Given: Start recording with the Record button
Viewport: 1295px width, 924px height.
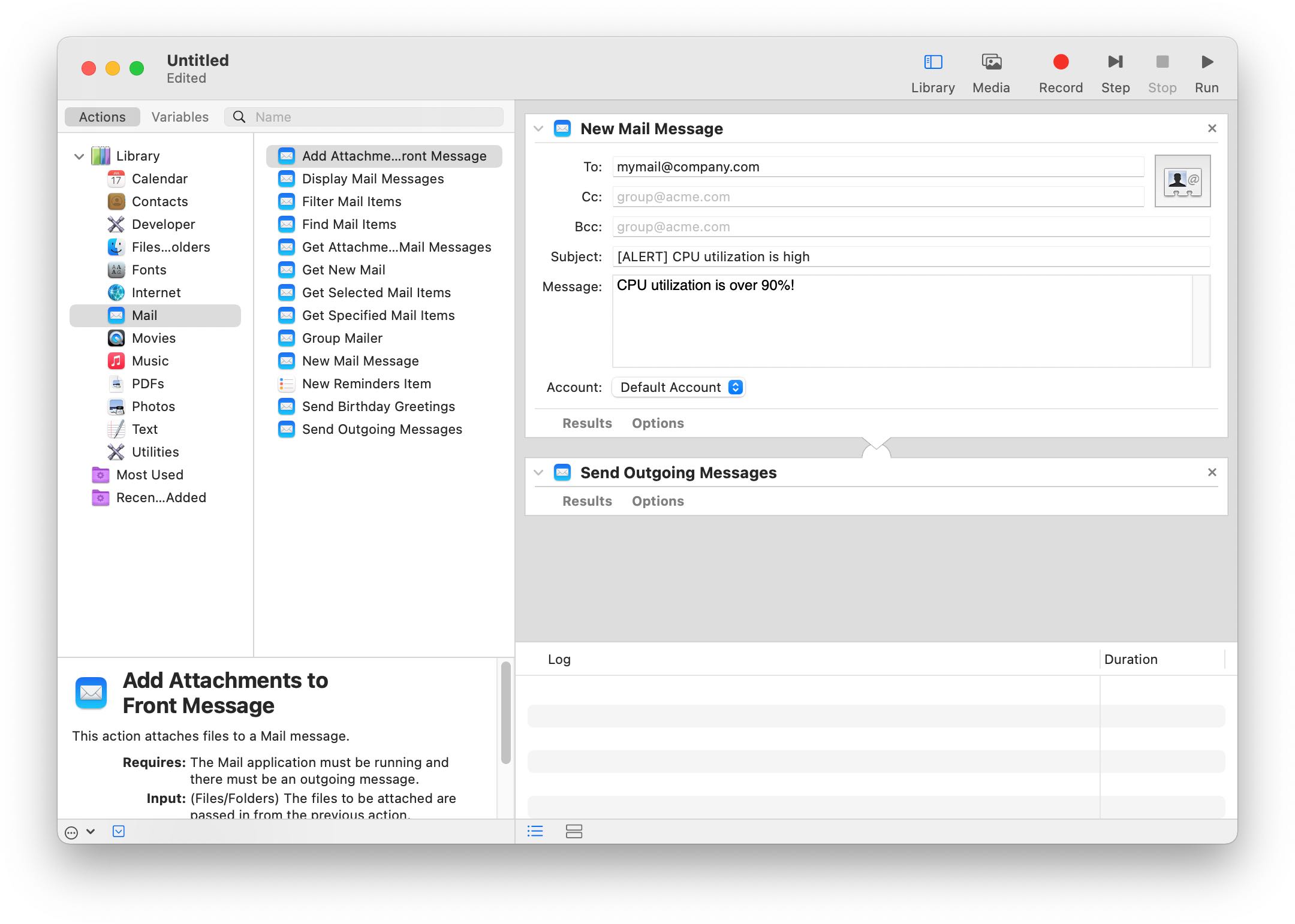Looking at the screenshot, I should (x=1061, y=73).
